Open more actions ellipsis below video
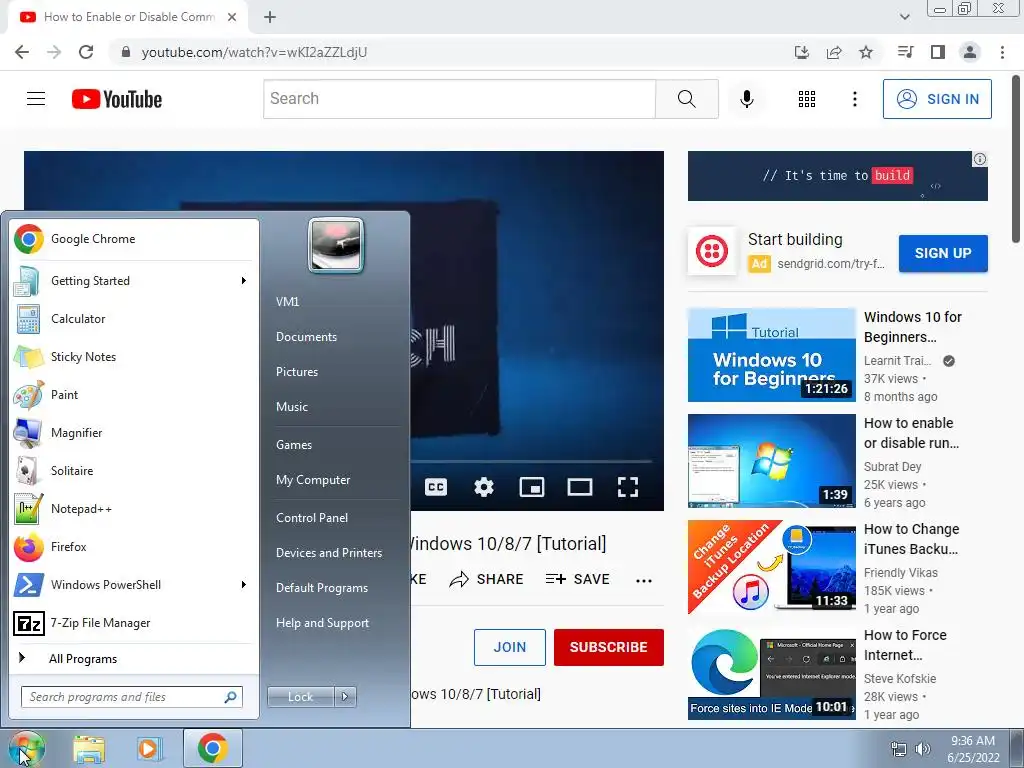 click(644, 580)
